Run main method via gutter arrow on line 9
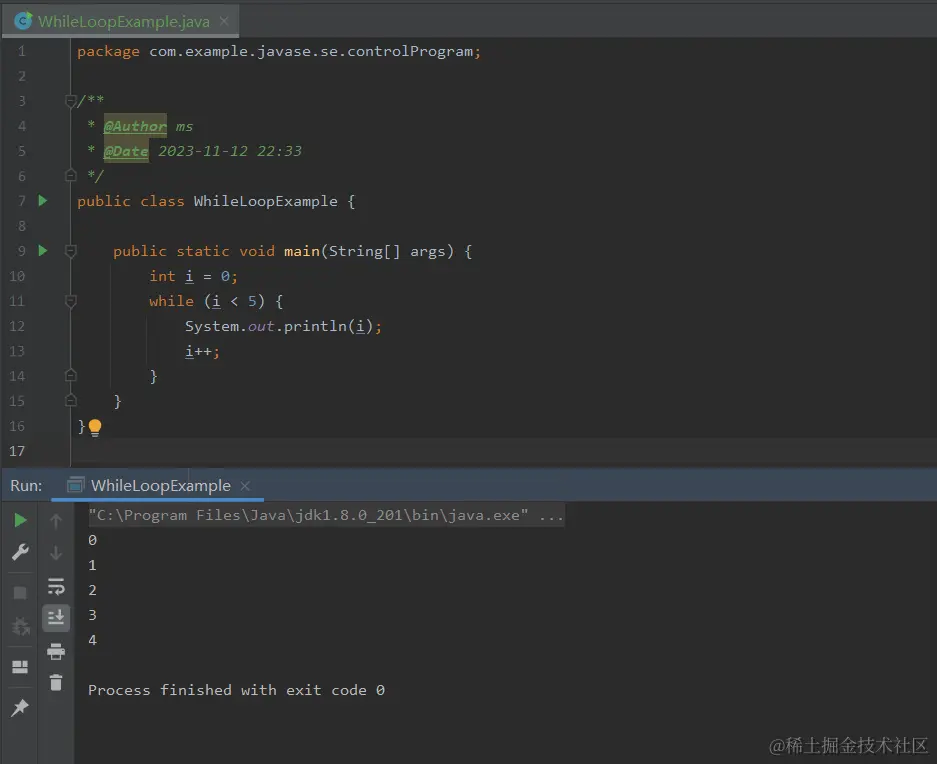Screen dimensions: 937x764 tap(42, 250)
